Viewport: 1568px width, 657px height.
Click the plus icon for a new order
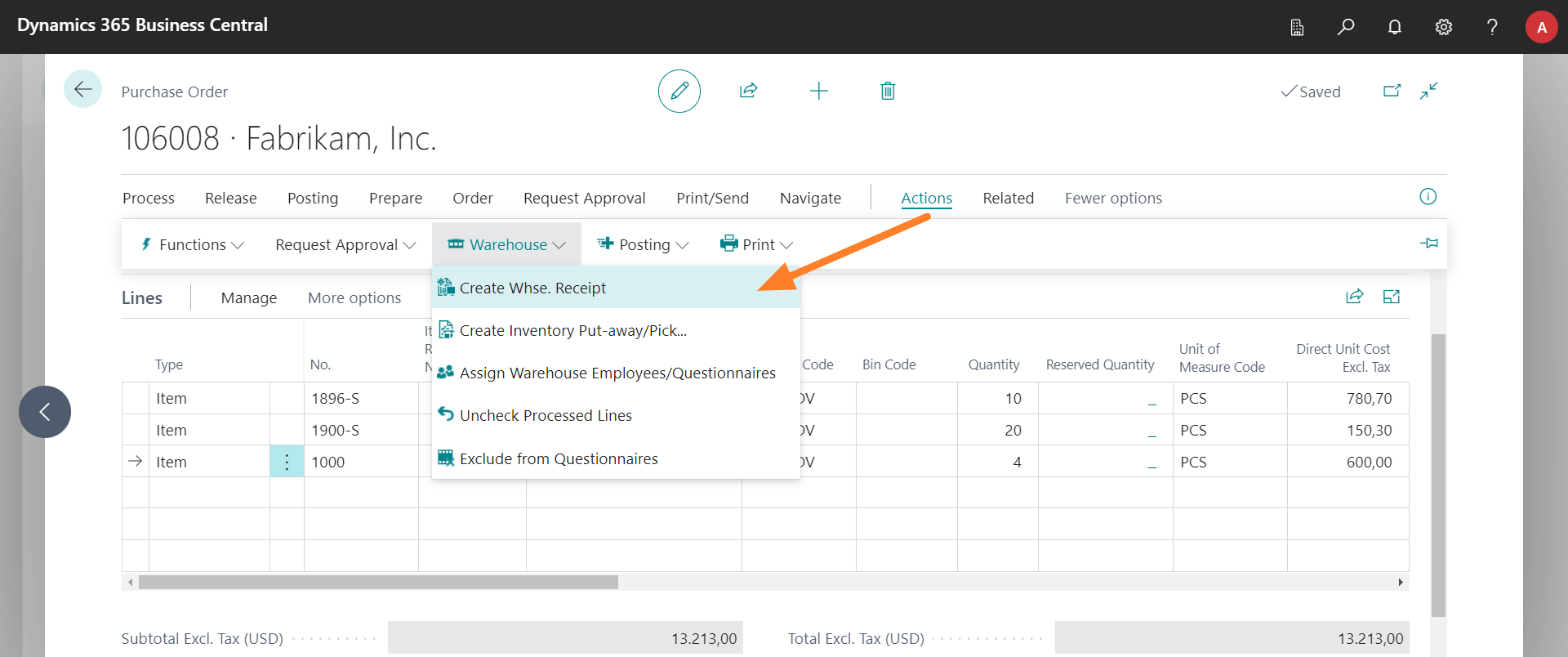point(818,91)
